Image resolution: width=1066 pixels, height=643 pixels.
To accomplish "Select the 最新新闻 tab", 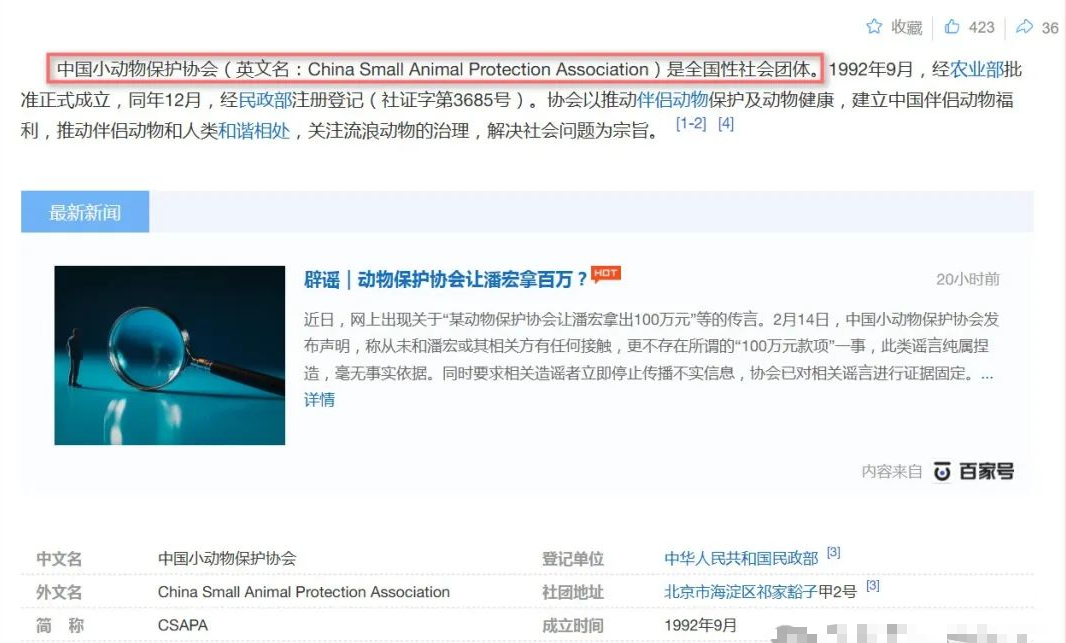I will click(x=85, y=212).
